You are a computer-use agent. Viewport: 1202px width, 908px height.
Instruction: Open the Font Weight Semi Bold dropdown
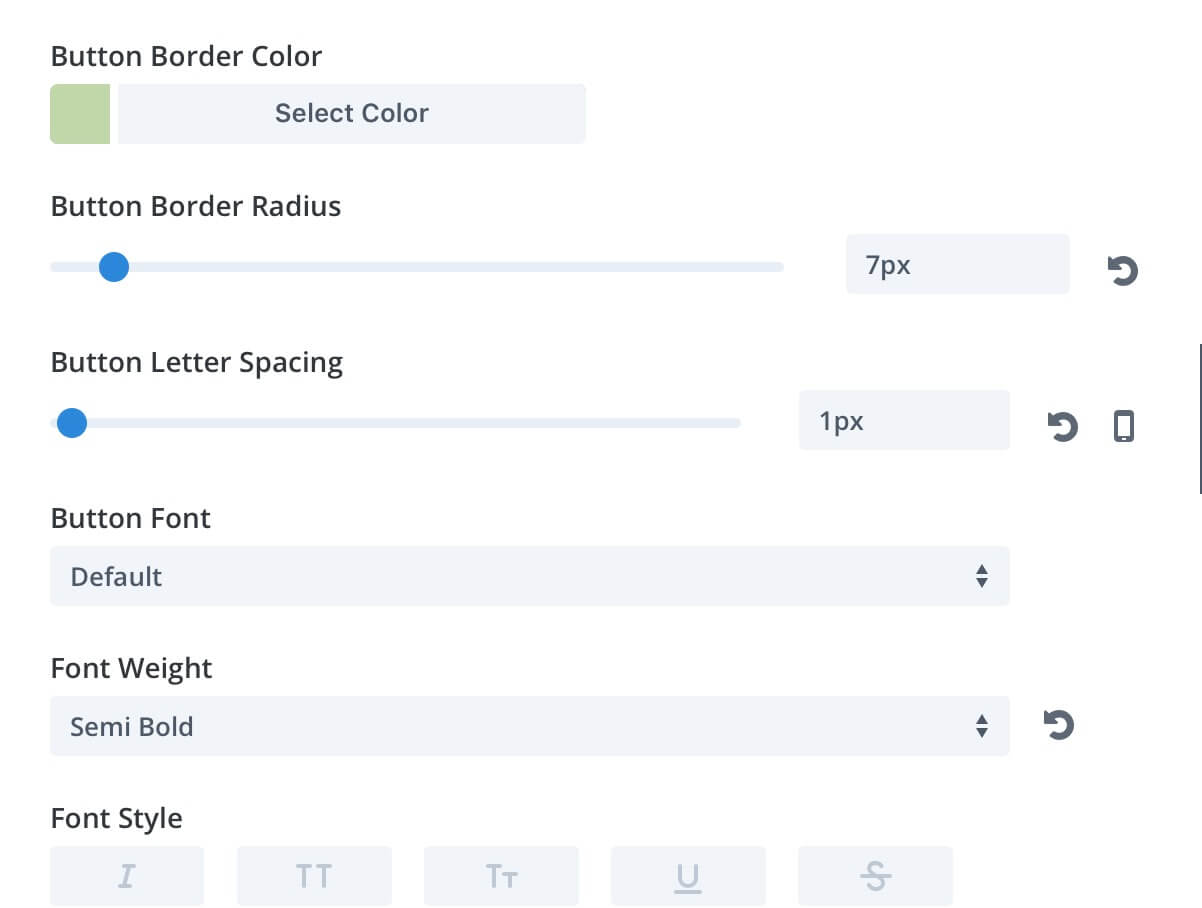click(x=530, y=726)
